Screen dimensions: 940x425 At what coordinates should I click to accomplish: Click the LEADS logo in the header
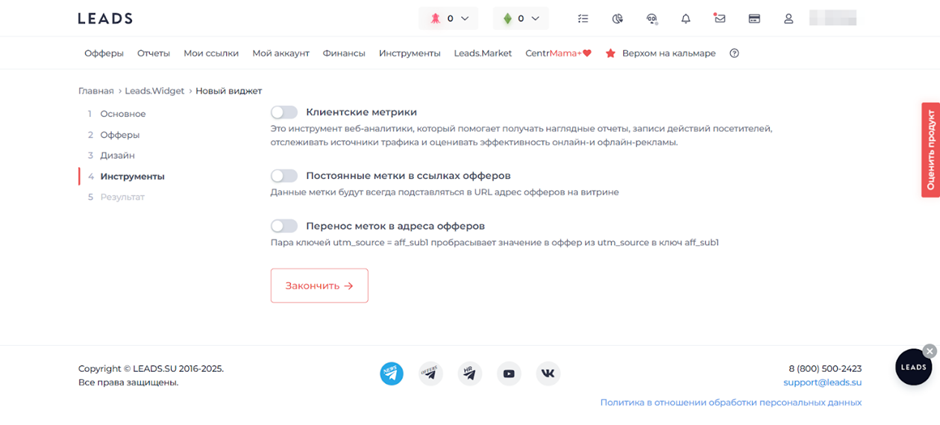click(x=105, y=19)
